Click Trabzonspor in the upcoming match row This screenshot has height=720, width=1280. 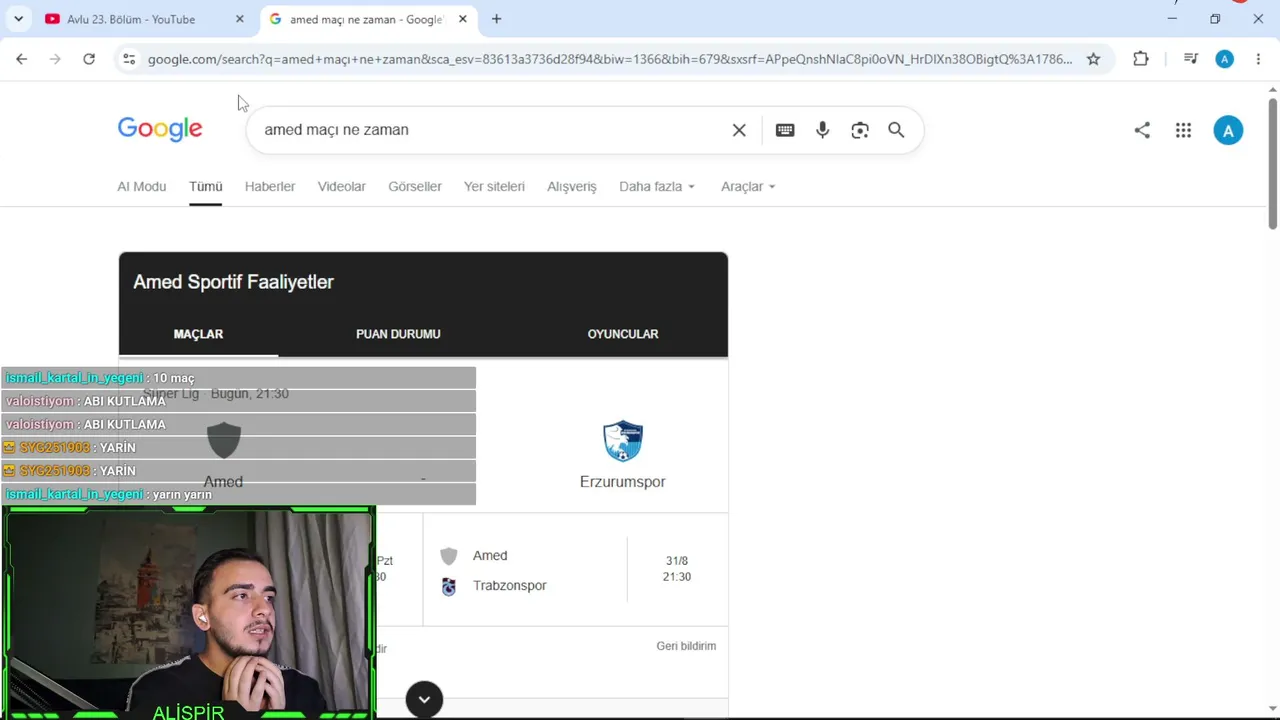pyautogui.click(x=510, y=586)
